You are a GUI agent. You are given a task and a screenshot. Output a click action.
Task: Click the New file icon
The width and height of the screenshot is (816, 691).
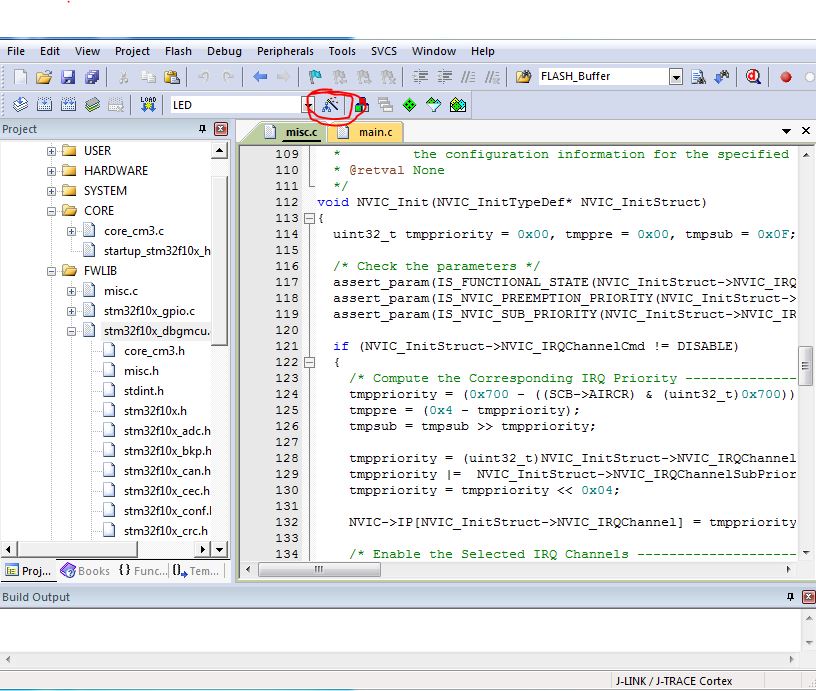(20, 77)
